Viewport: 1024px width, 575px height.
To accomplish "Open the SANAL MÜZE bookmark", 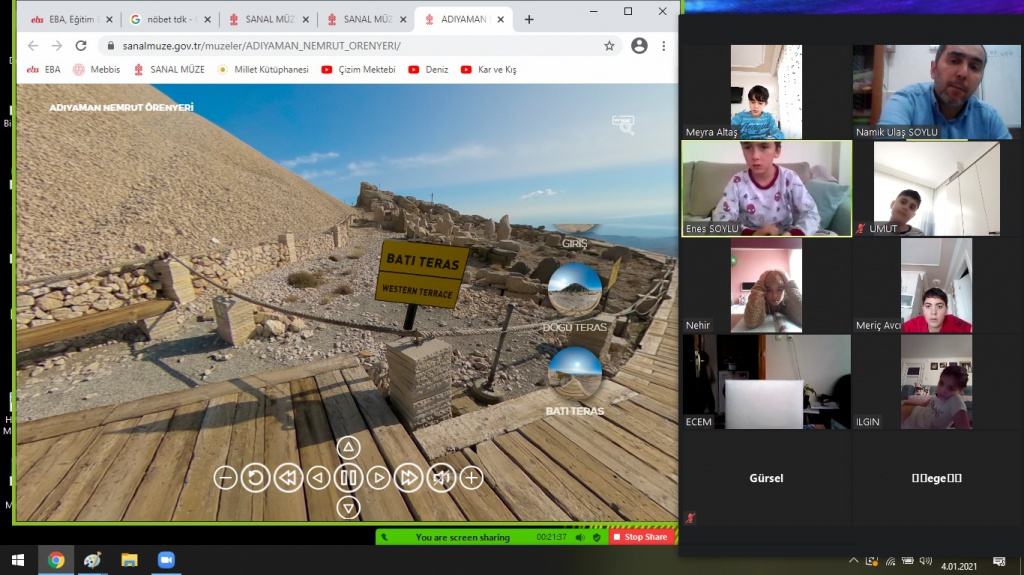I will 169,69.
